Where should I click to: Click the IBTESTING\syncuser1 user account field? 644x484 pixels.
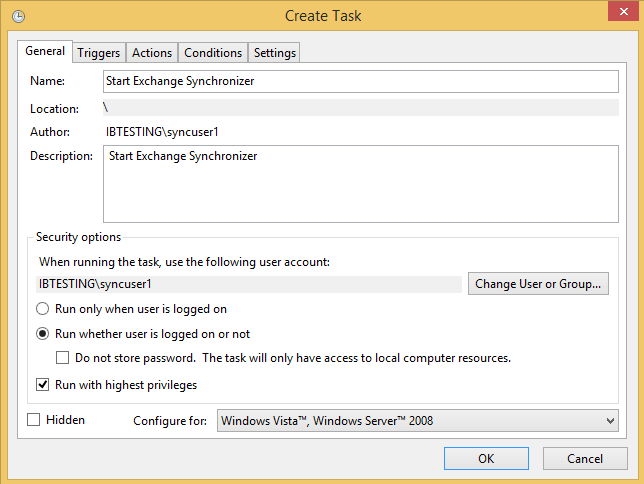pos(249,284)
